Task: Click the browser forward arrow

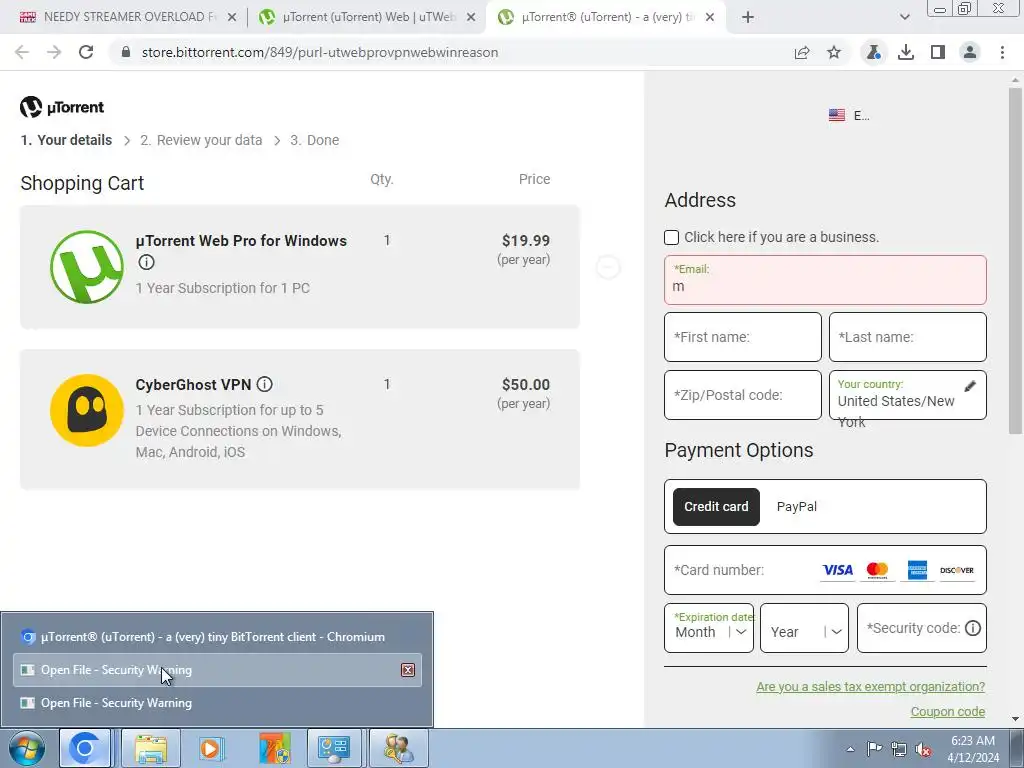Action: [x=54, y=52]
